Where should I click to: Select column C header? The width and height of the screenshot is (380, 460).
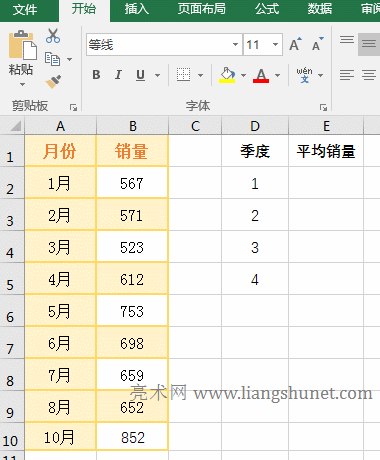195,126
